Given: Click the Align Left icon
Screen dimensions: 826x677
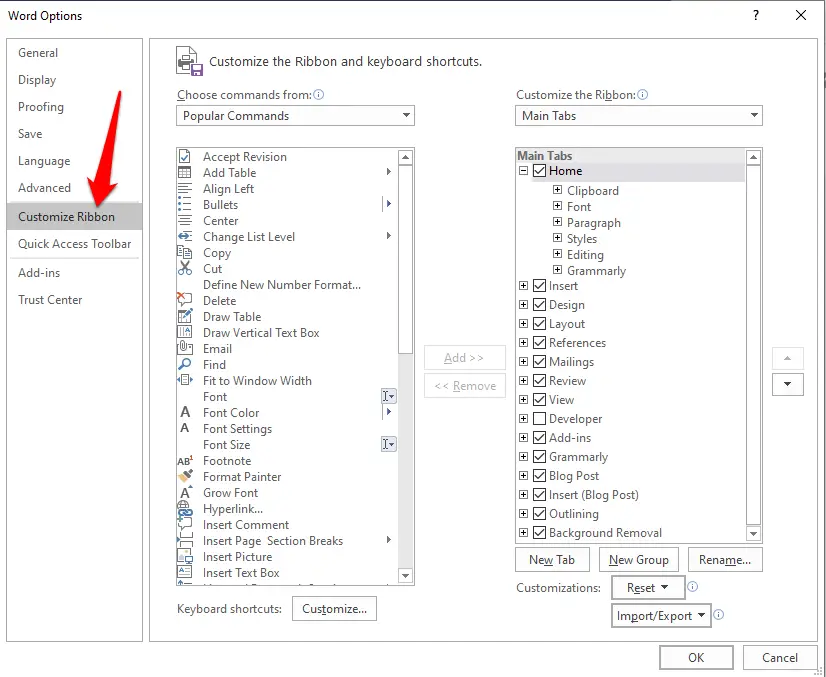Looking at the screenshot, I should 184,189.
